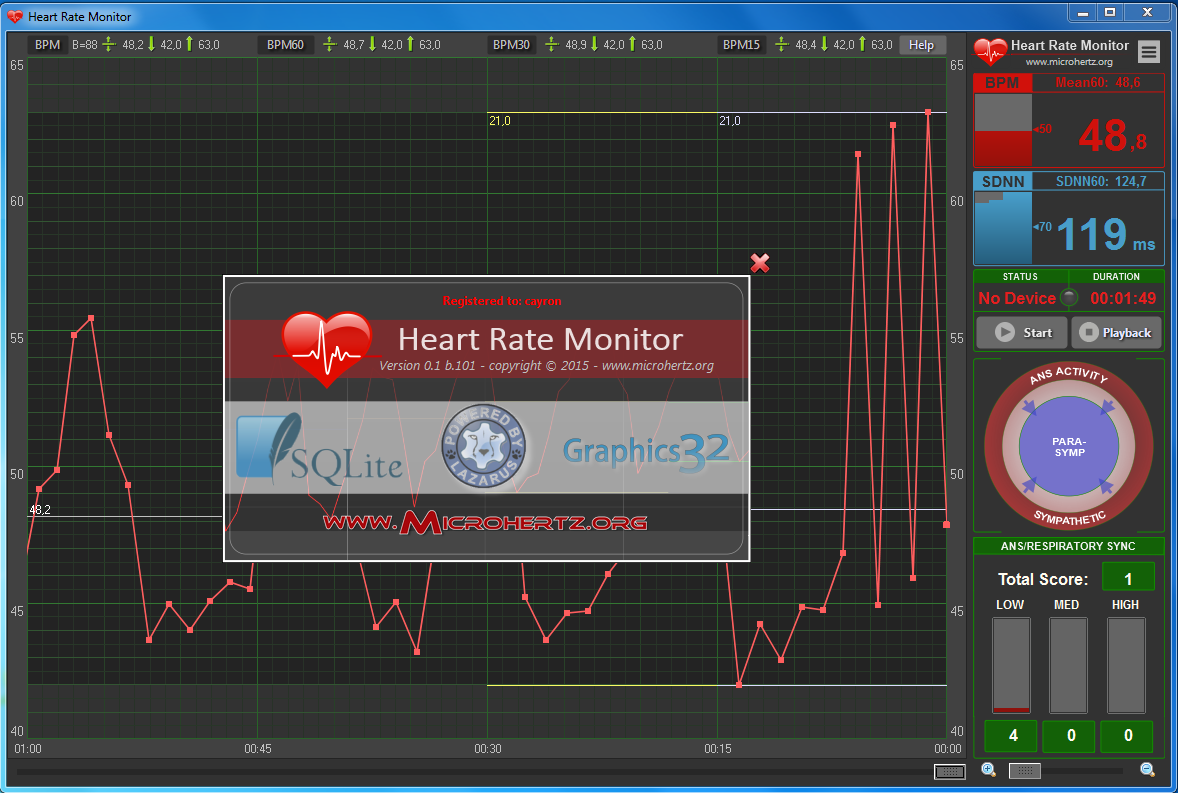This screenshot has width=1178, height=793.
Task: Click the SYMPATHETIC outer ring label
Action: click(1070, 517)
